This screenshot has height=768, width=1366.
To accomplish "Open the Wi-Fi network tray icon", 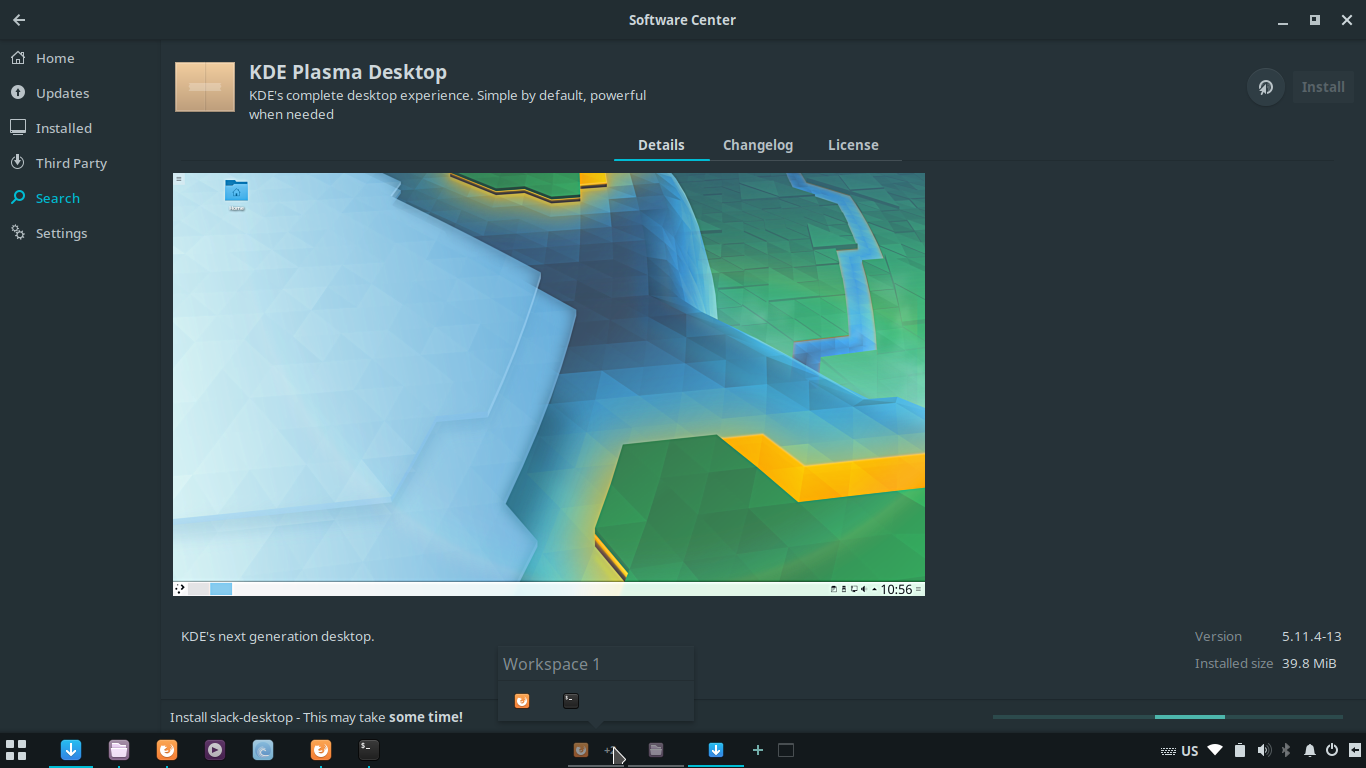I will (1215, 750).
